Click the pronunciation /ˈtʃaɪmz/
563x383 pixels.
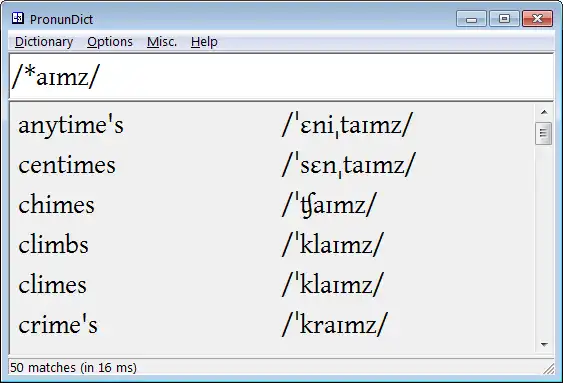[329, 205]
